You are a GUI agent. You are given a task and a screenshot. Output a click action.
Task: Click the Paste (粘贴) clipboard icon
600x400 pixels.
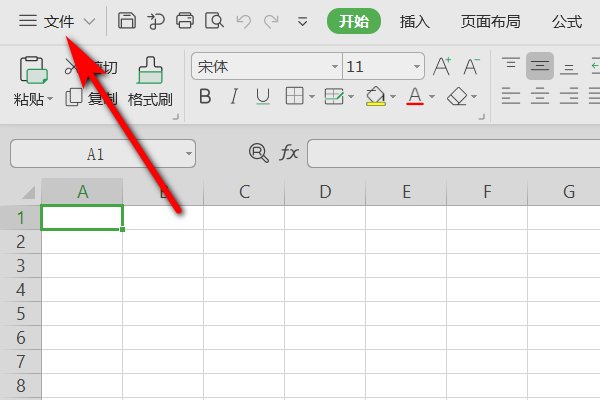34,72
